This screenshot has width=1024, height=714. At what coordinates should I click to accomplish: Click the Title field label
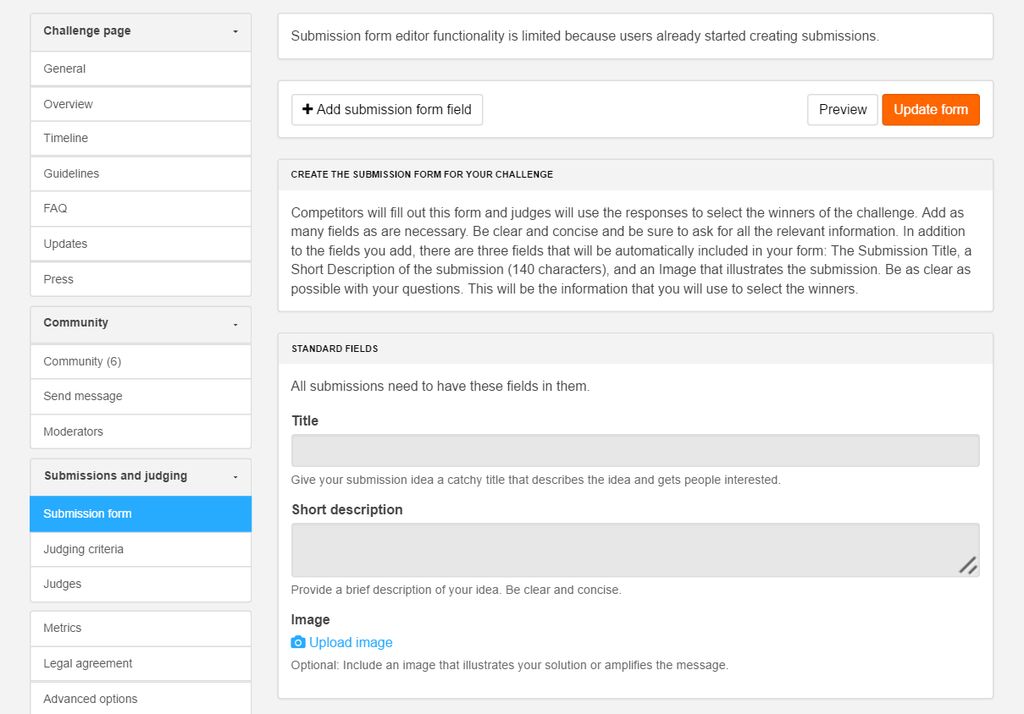pyautogui.click(x=305, y=421)
